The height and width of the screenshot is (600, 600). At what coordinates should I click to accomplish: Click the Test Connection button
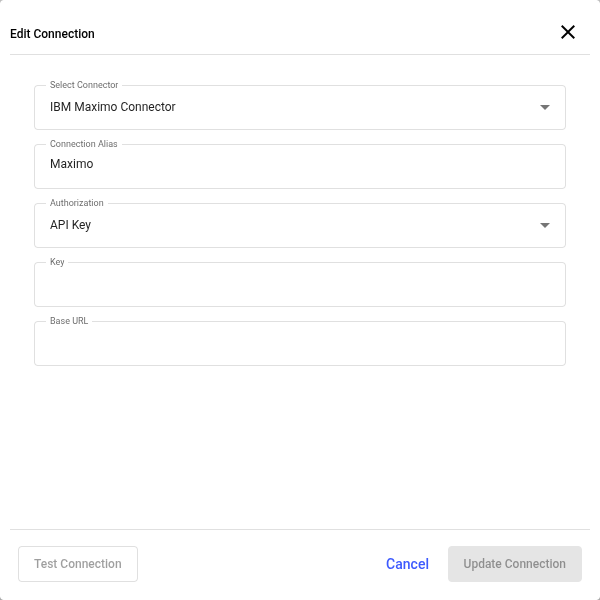78,564
